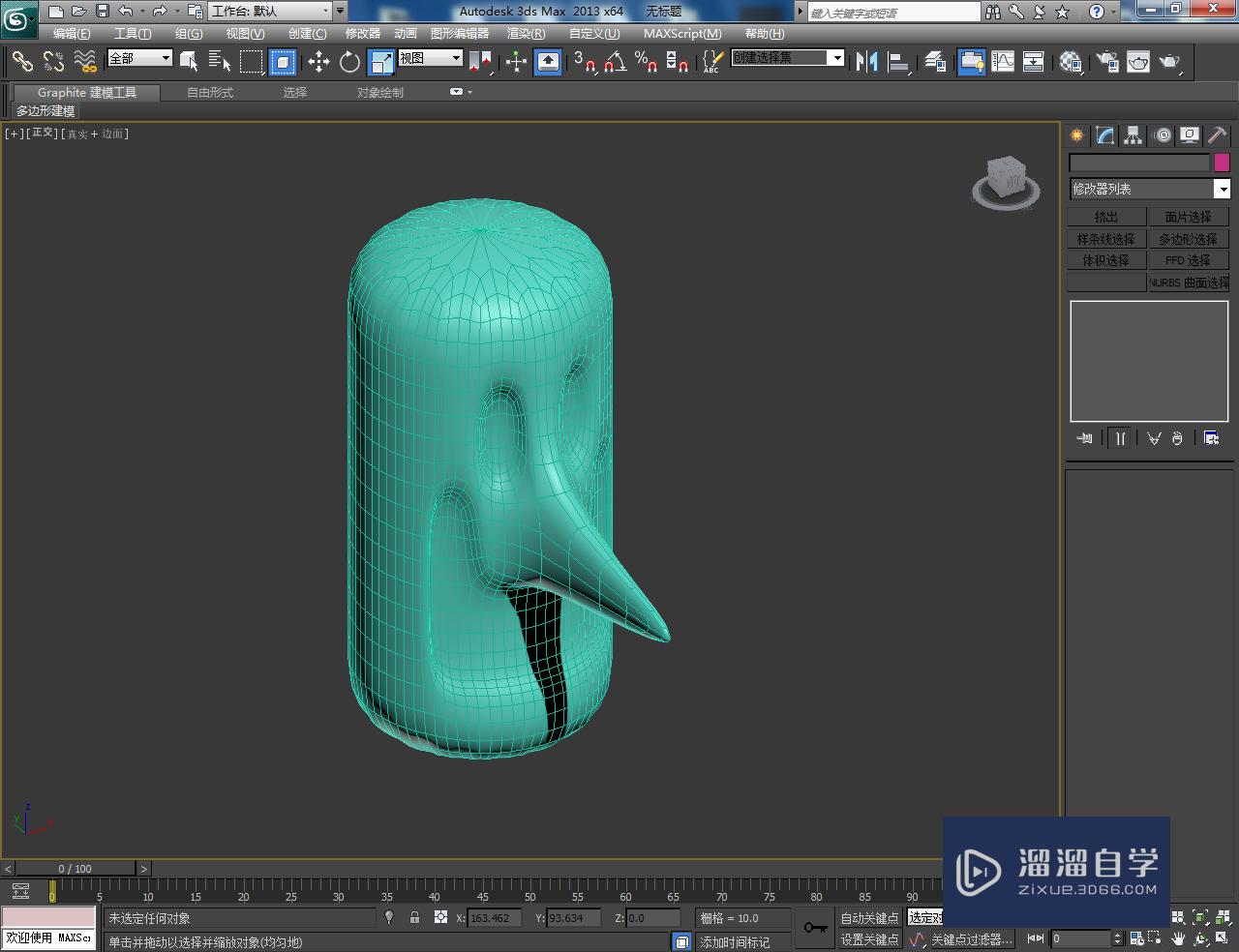Screen dimensions: 1239x952
Task: Open the MAXScript(M) menu
Action: point(682,33)
